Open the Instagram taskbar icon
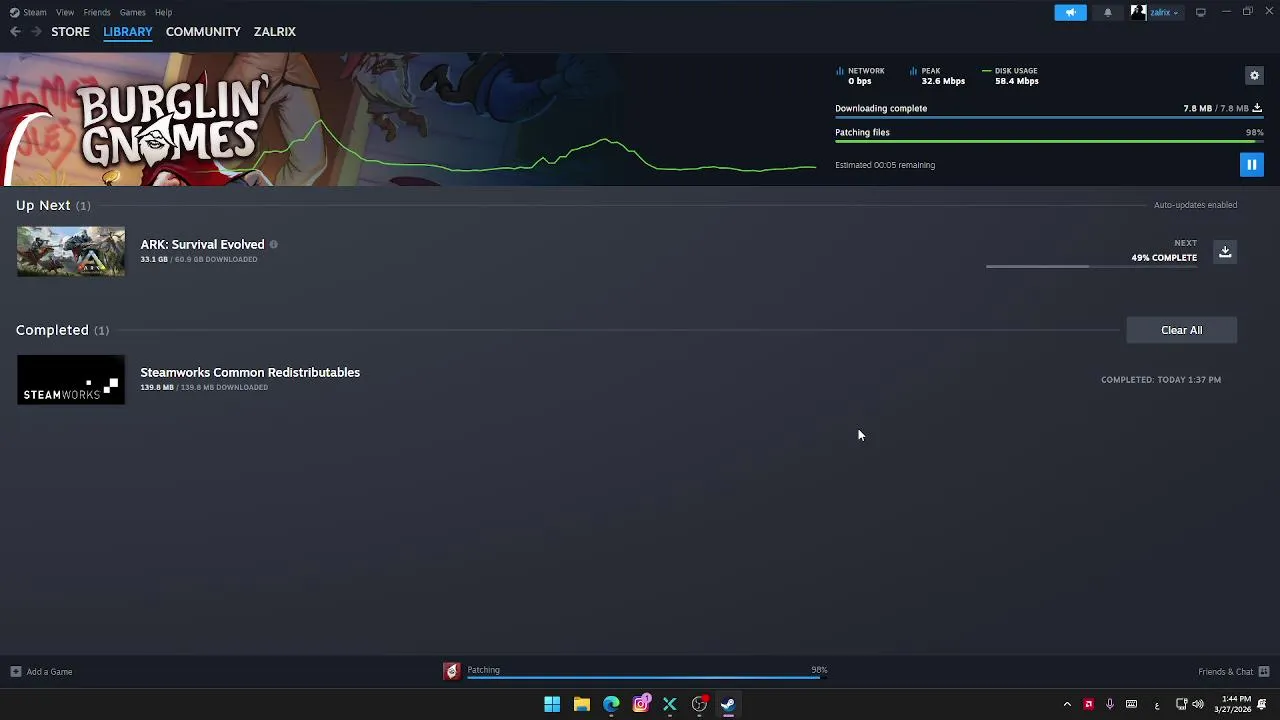Screen dimensions: 1280x720 click(x=640, y=704)
